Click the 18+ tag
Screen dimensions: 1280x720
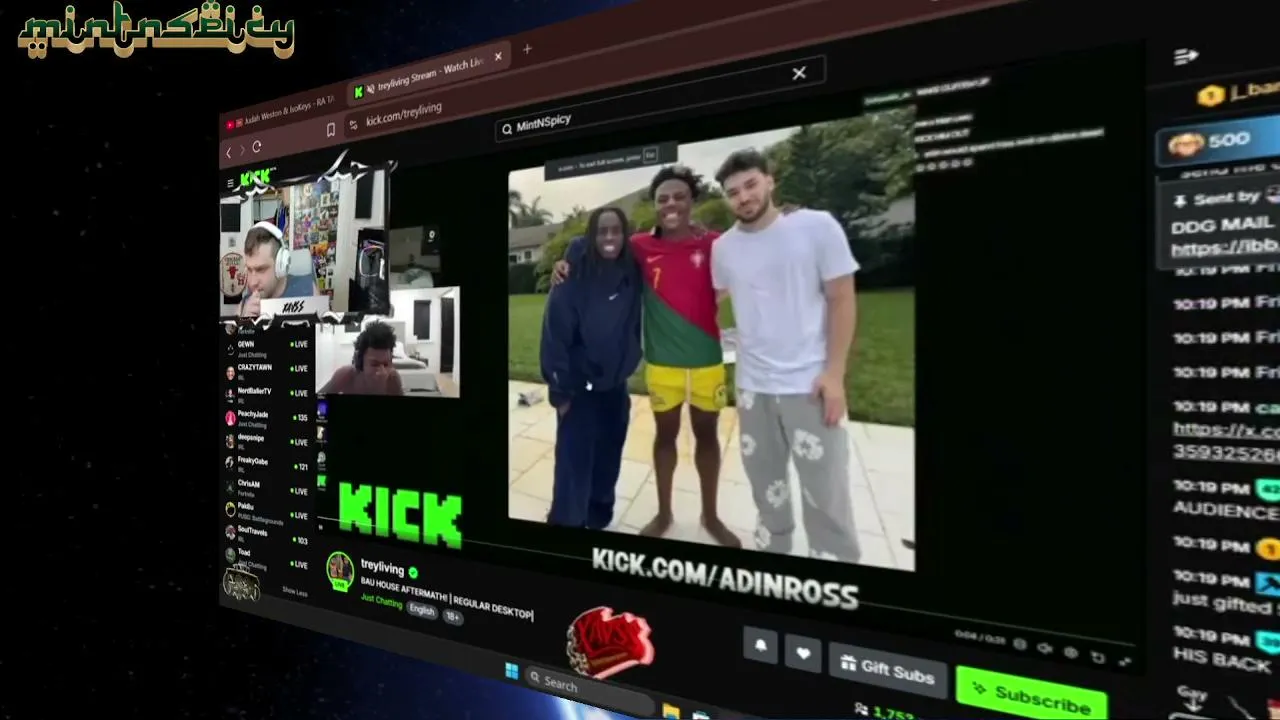pos(453,617)
